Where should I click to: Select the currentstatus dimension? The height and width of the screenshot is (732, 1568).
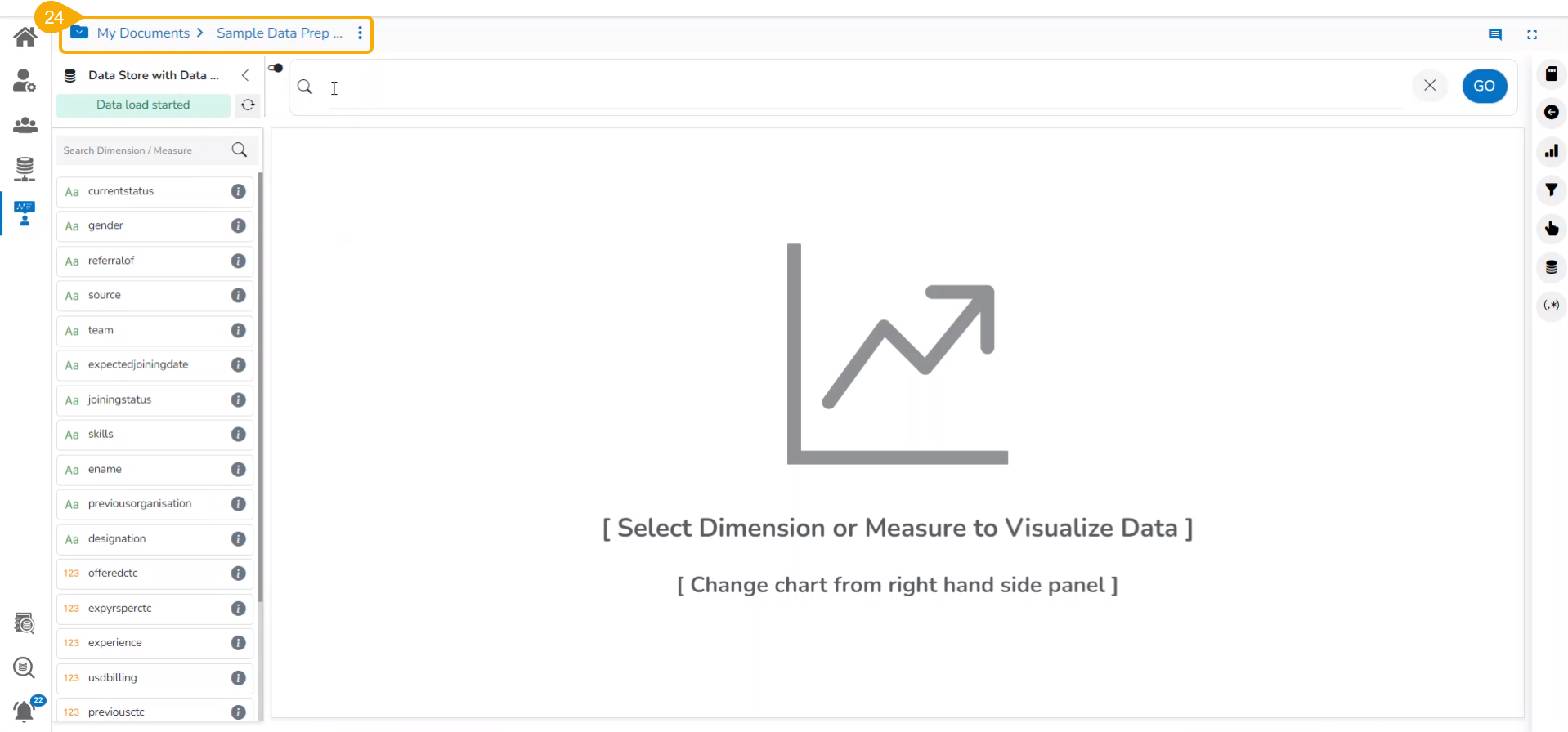121,191
